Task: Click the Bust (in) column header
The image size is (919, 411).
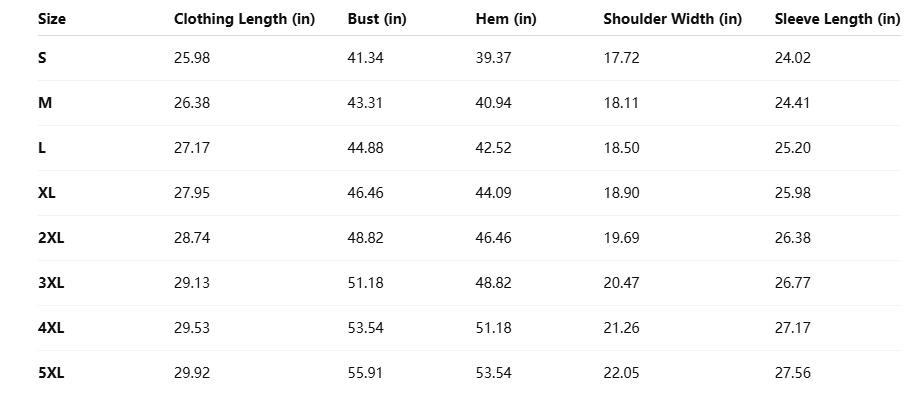Action: point(377,19)
